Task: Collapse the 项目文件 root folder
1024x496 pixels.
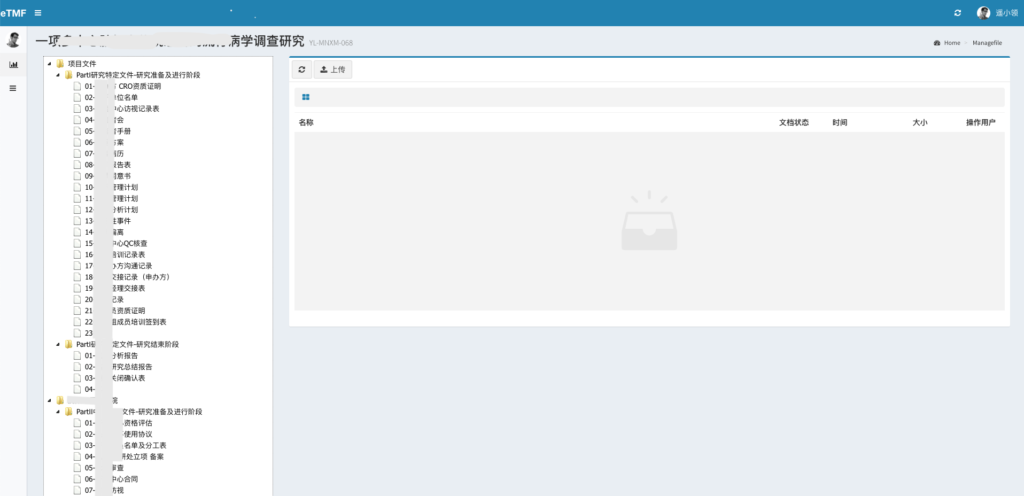Action: [x=49, y=64]
